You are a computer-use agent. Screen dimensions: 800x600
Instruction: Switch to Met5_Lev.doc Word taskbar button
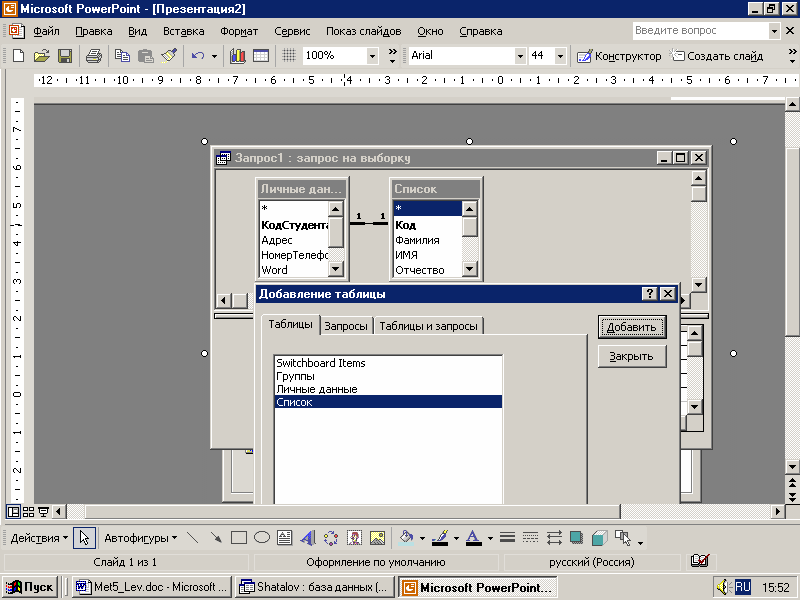point(152,587)
